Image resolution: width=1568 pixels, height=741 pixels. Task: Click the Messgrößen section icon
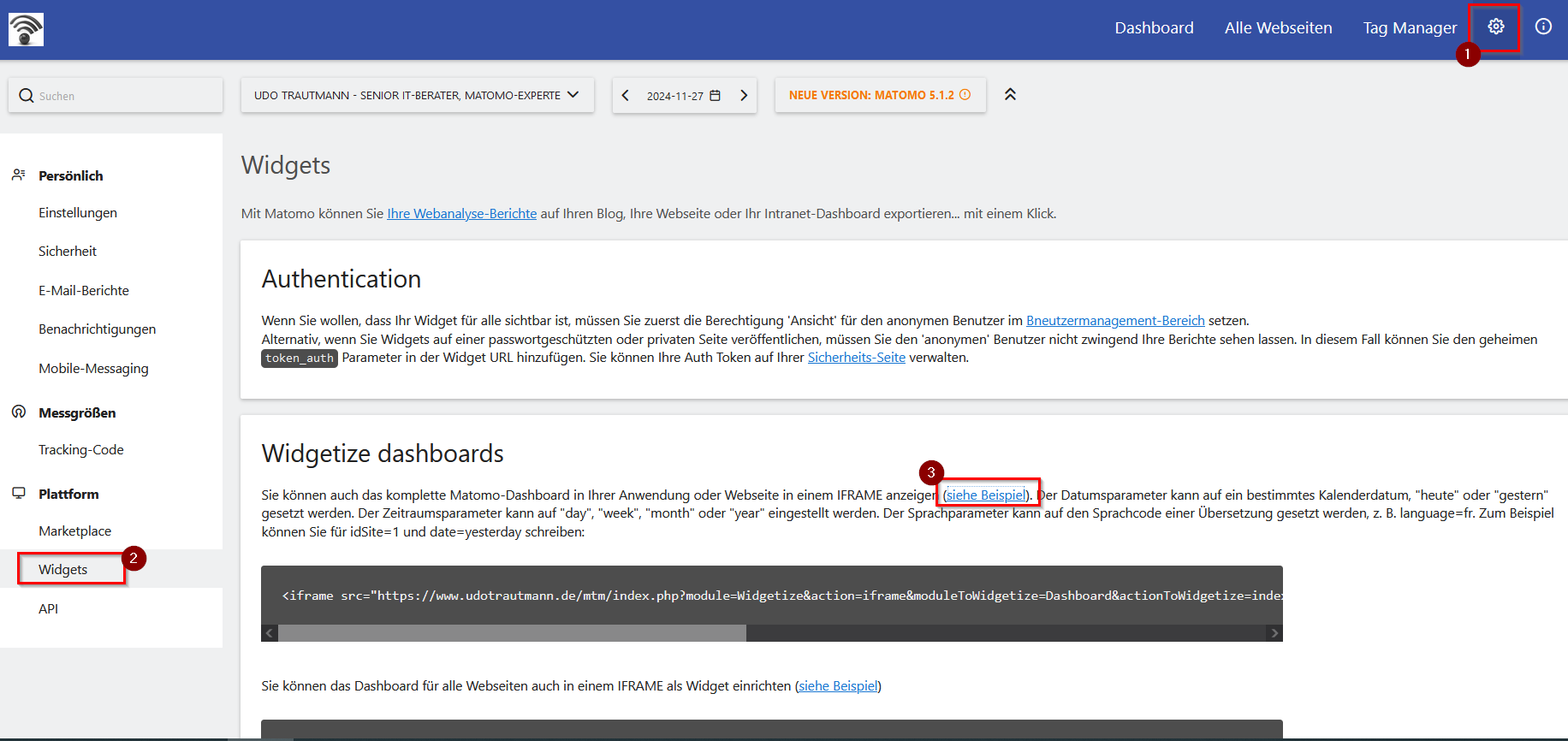pos(18,412)
